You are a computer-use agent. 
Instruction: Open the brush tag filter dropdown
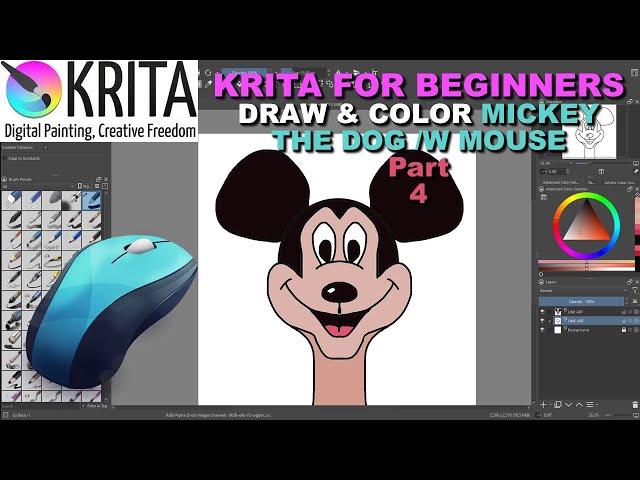[x=38, y=186]
